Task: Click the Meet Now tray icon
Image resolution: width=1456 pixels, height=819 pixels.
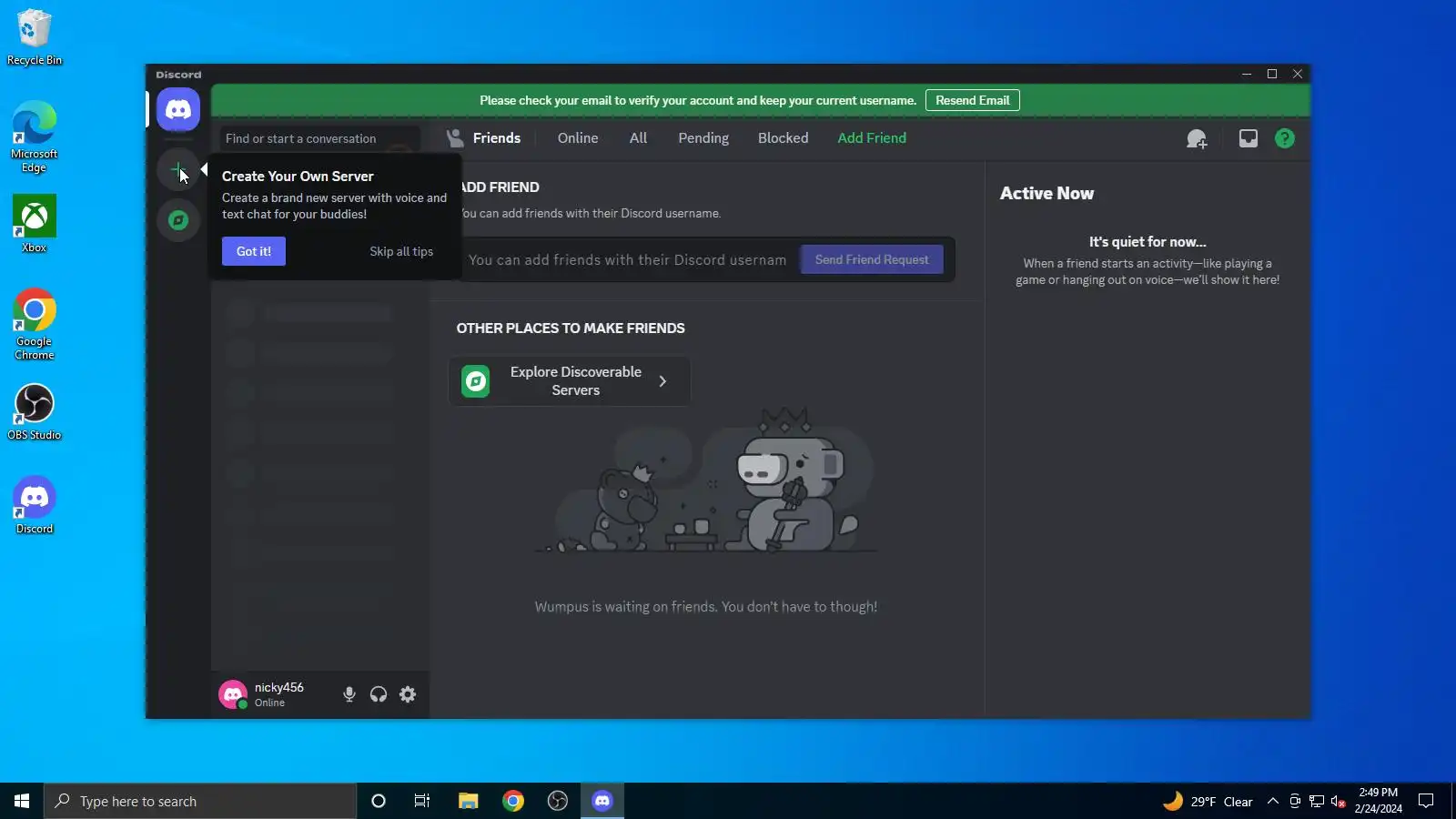Action: 1295,801
